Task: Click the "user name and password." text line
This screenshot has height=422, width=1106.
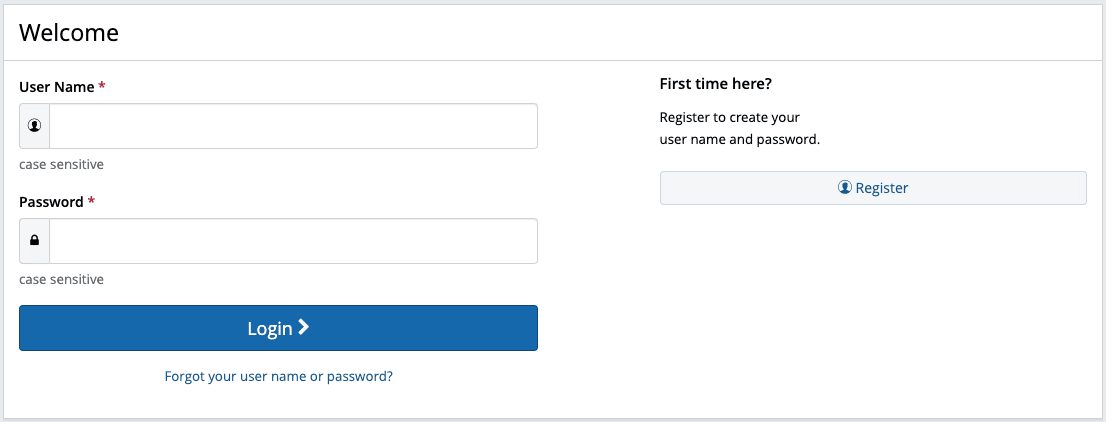Action: [739, 140]
